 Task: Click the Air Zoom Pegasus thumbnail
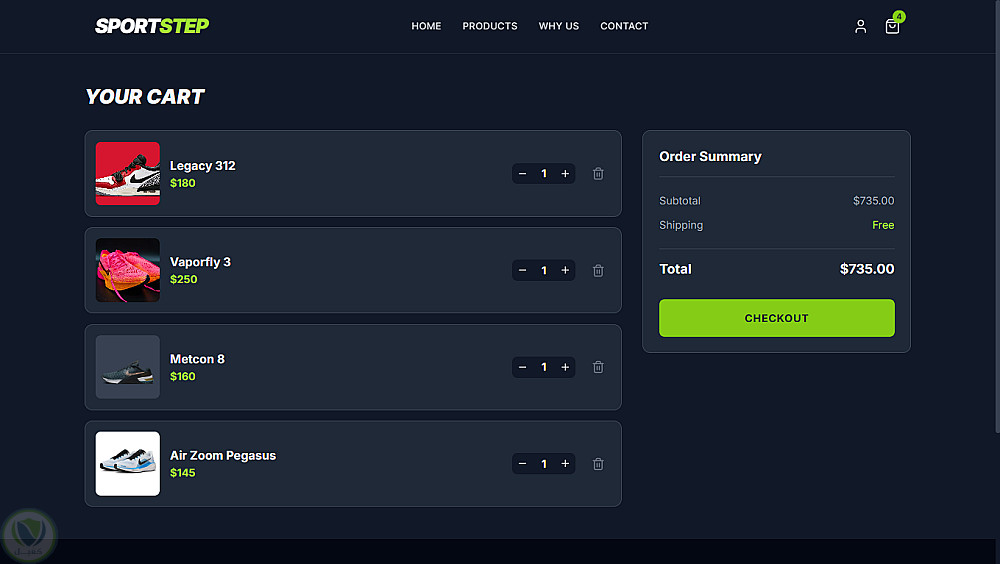[128, 464]
